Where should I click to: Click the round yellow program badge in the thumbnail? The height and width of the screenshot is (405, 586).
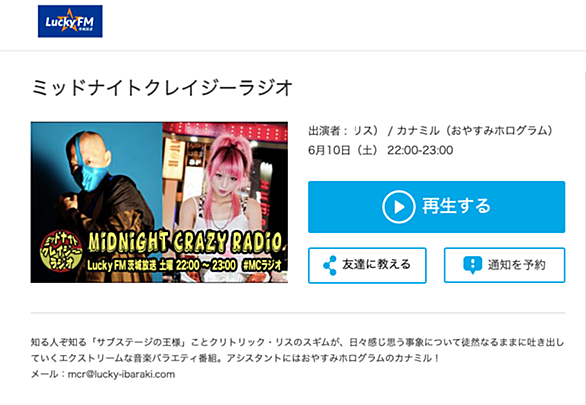coord(61,251)
